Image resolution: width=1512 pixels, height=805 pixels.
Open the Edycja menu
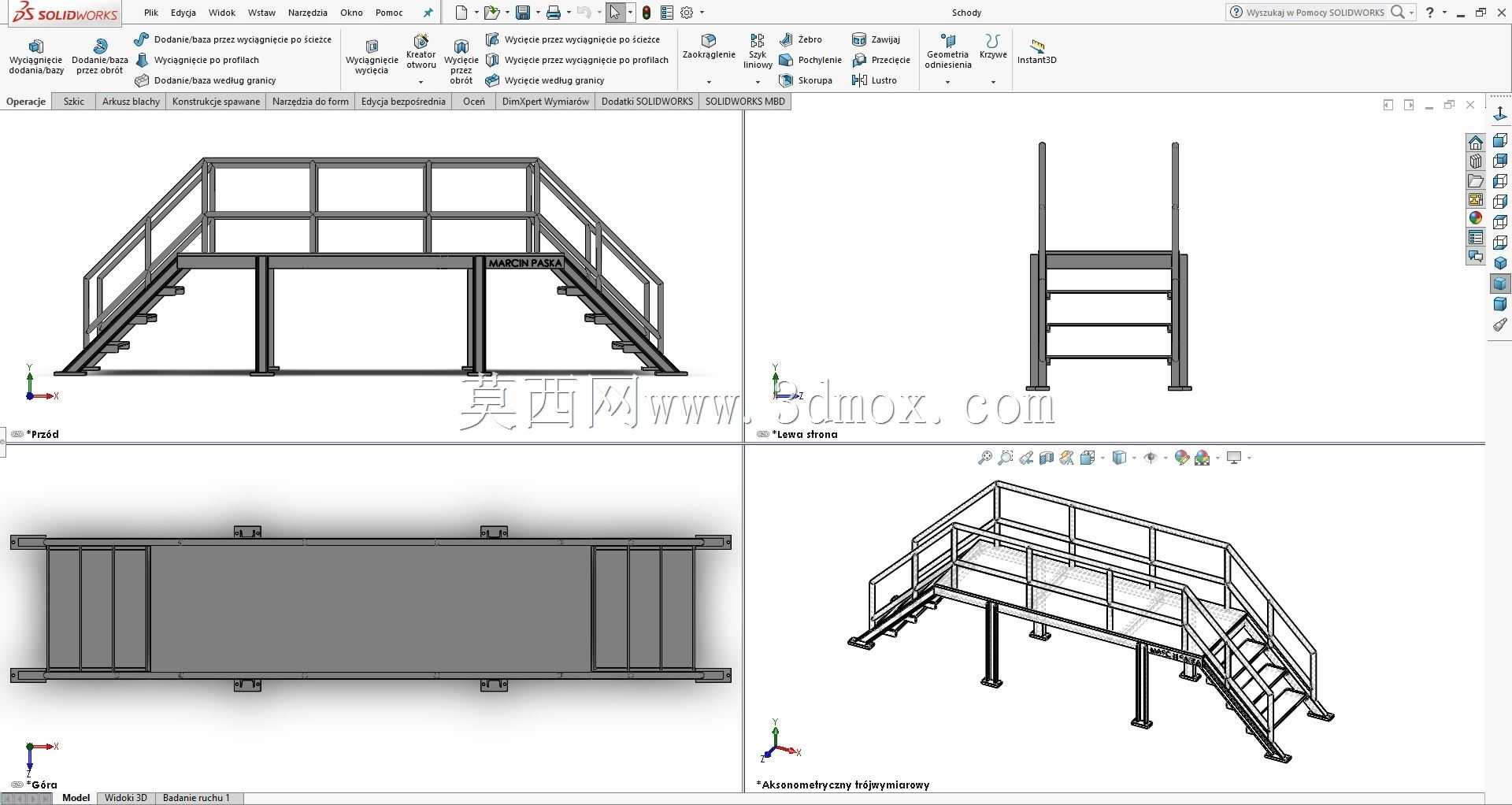pos(183,13)
